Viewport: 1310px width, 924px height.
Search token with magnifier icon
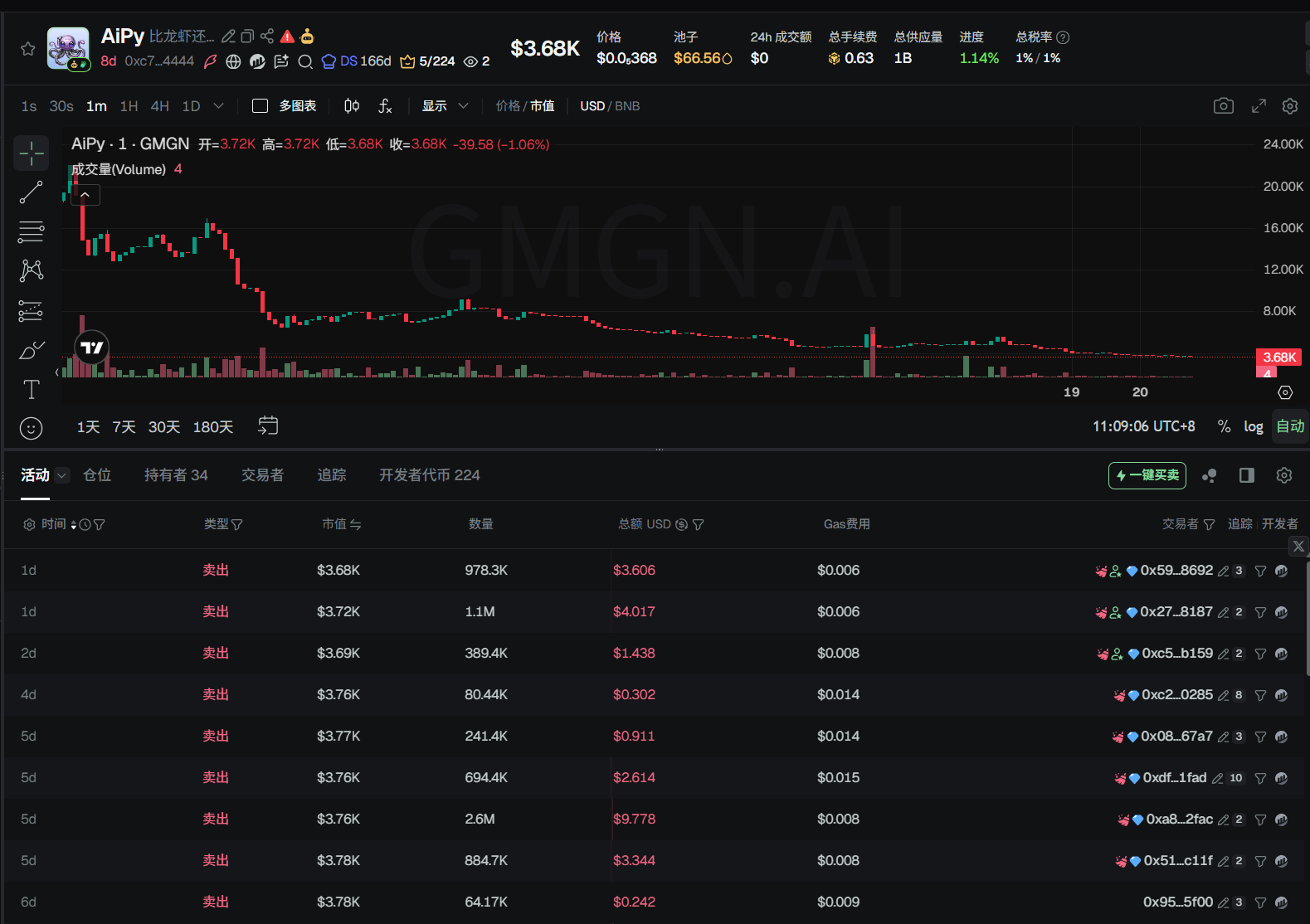[x=305, y=61]
